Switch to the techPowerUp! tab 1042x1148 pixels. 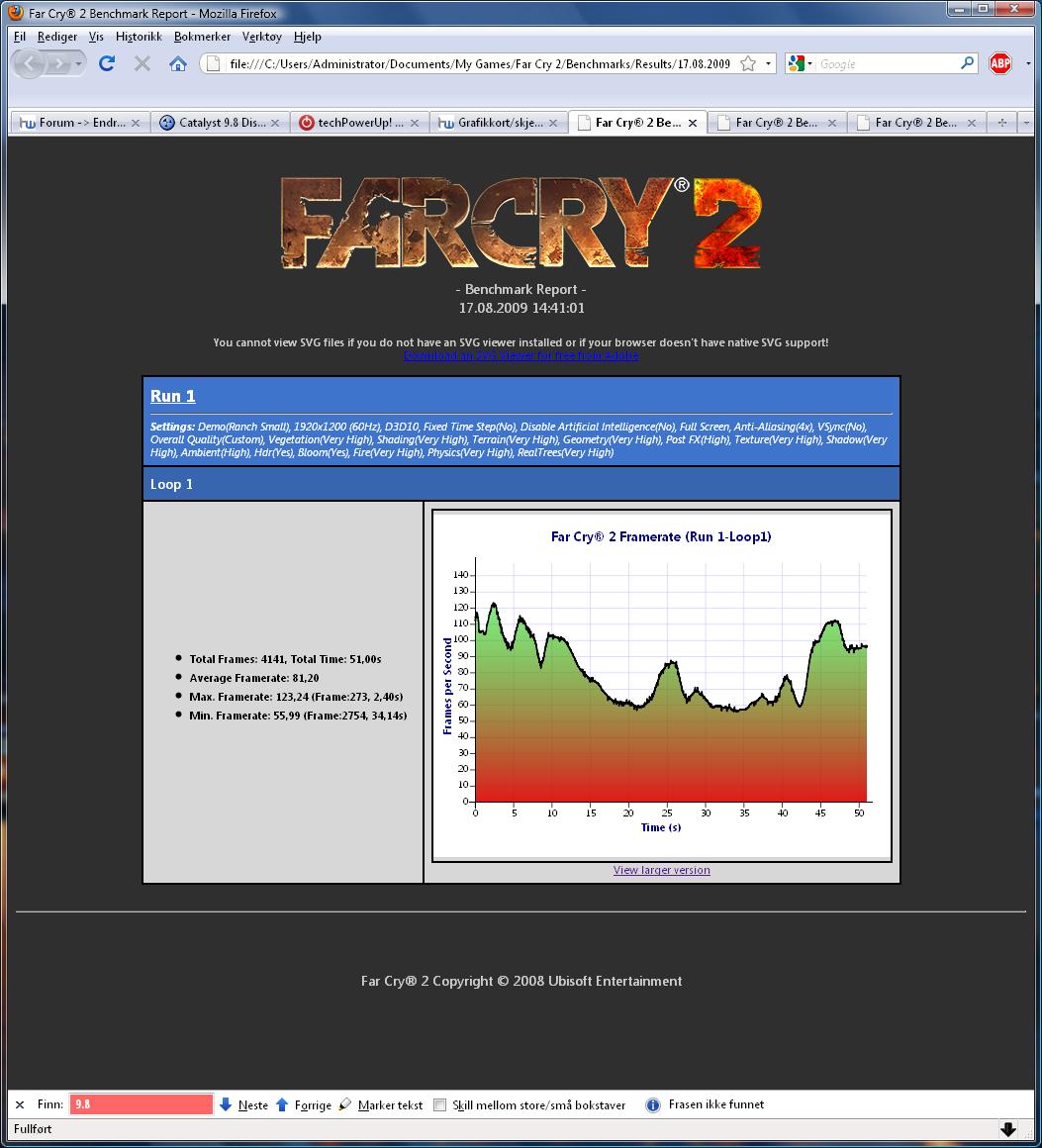(x=359, y=123)
